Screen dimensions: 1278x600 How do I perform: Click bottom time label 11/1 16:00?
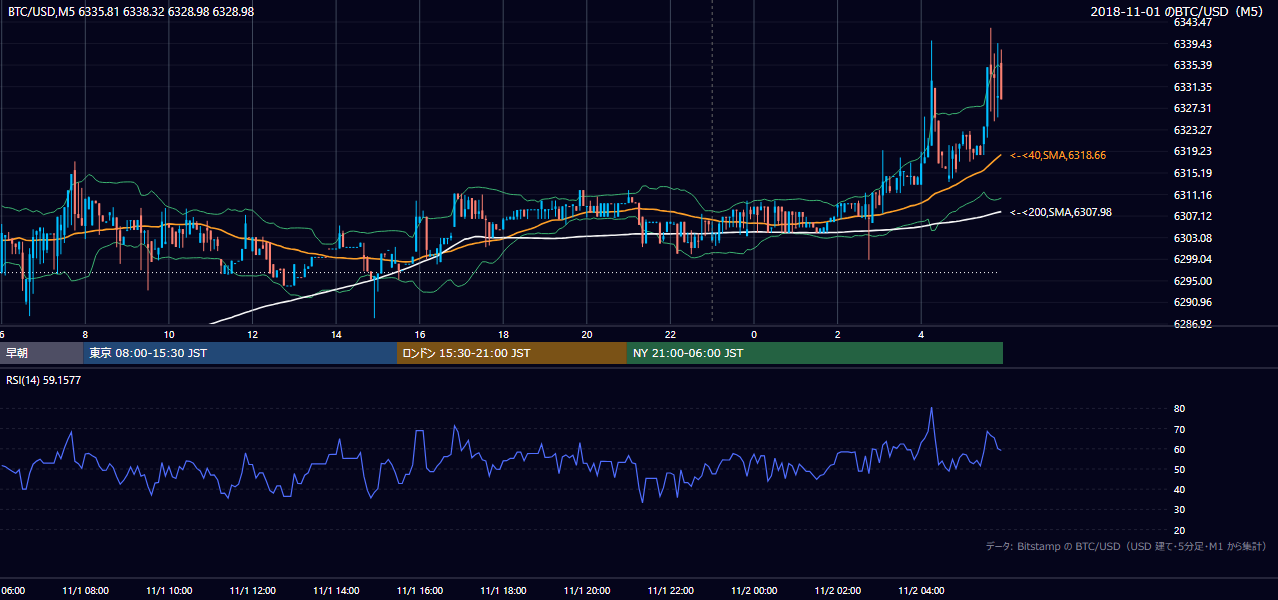(420, 590)
